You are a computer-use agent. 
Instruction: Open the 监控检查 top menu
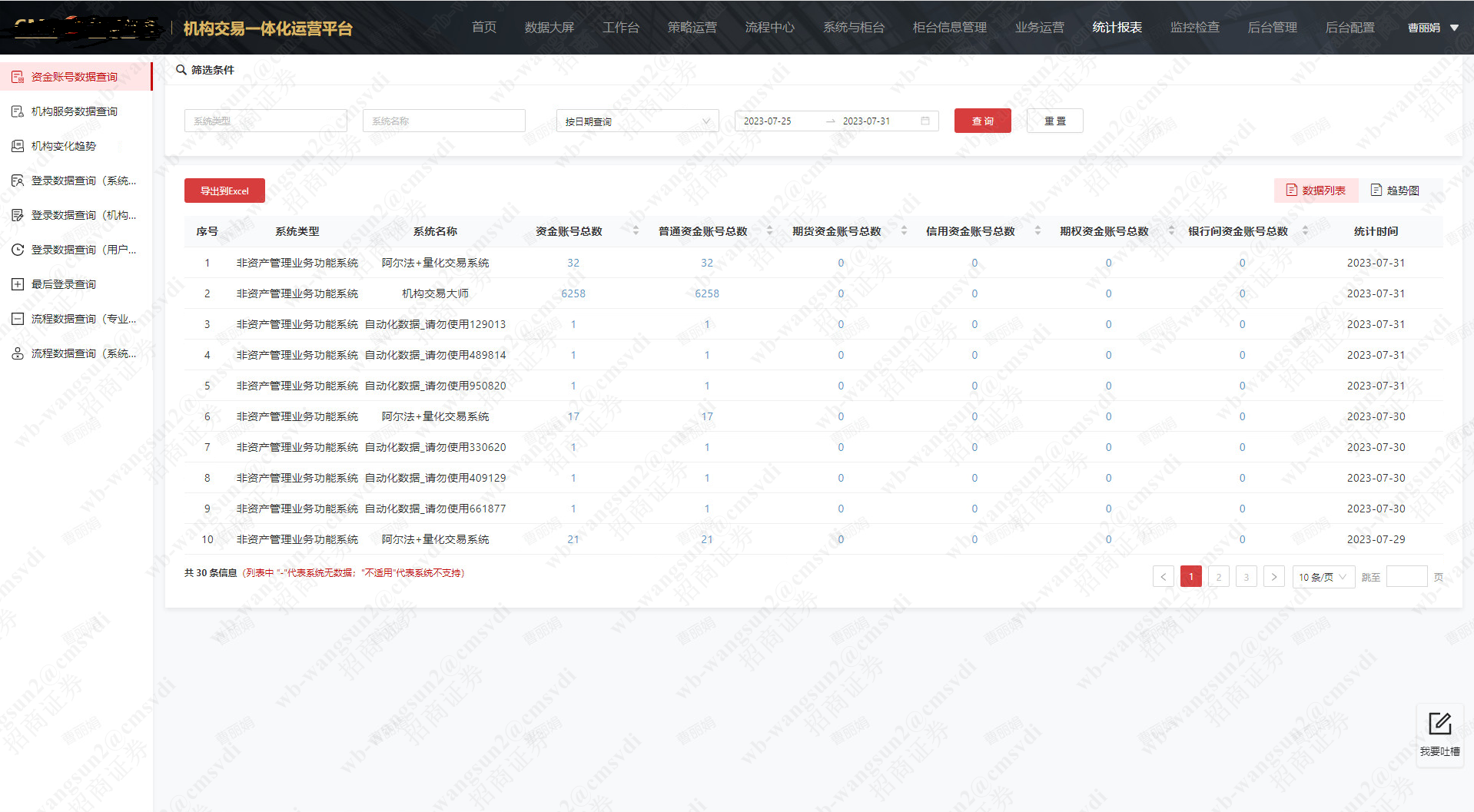point(1195,28)
